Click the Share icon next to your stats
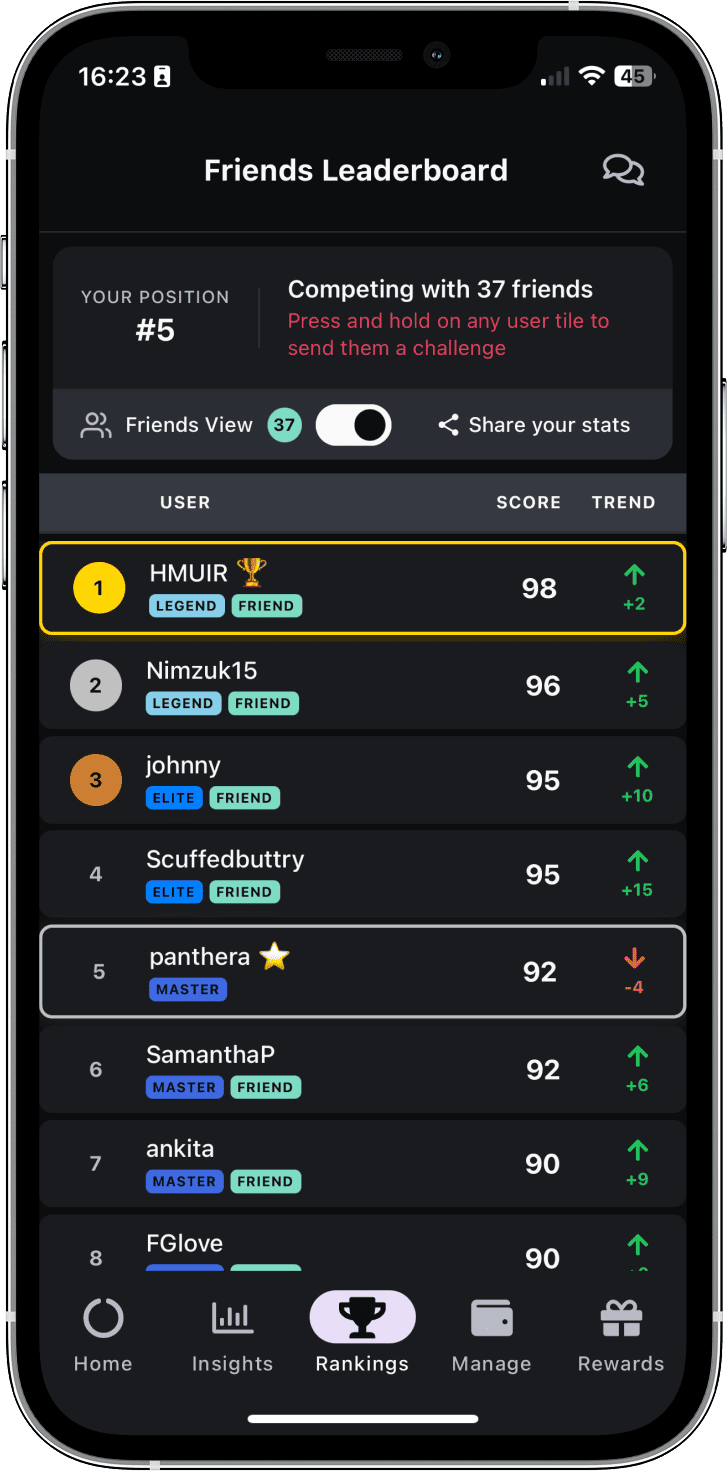 (447, 425)
